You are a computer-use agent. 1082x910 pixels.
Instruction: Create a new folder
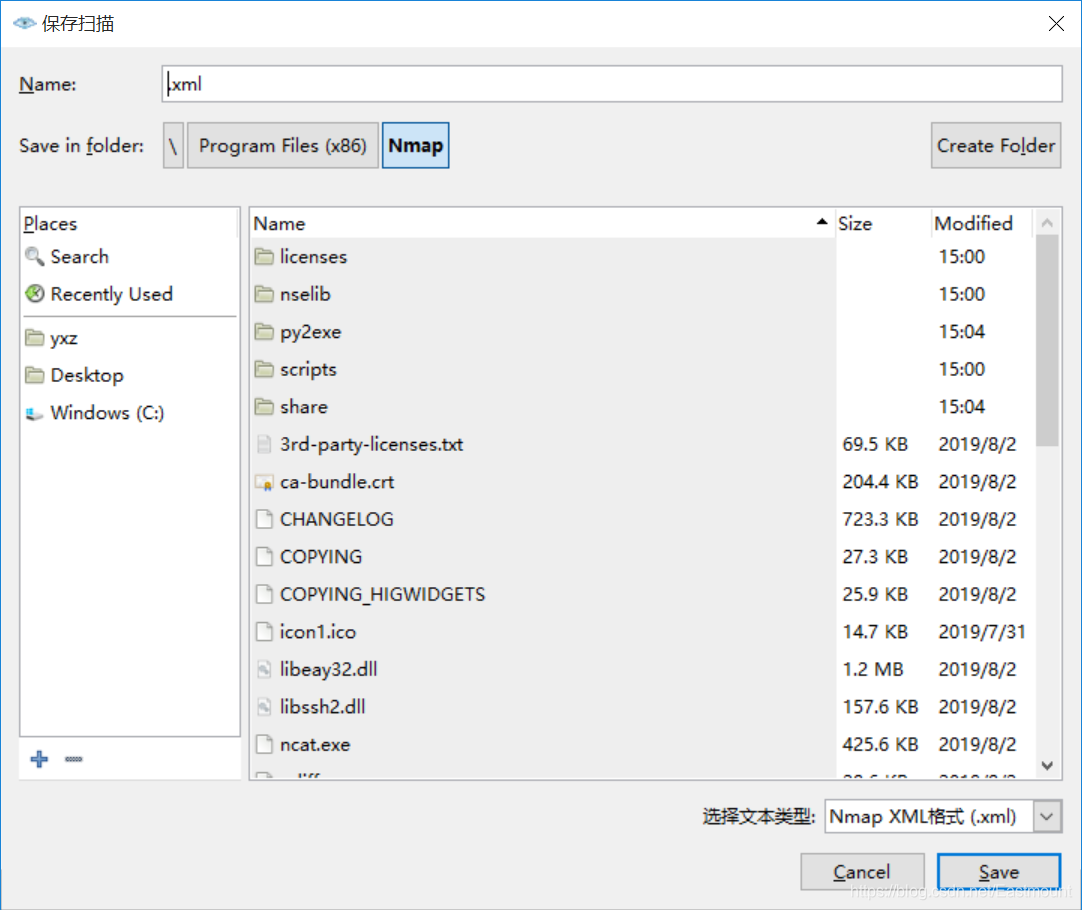pyautogui.click(x=996, y=146)
